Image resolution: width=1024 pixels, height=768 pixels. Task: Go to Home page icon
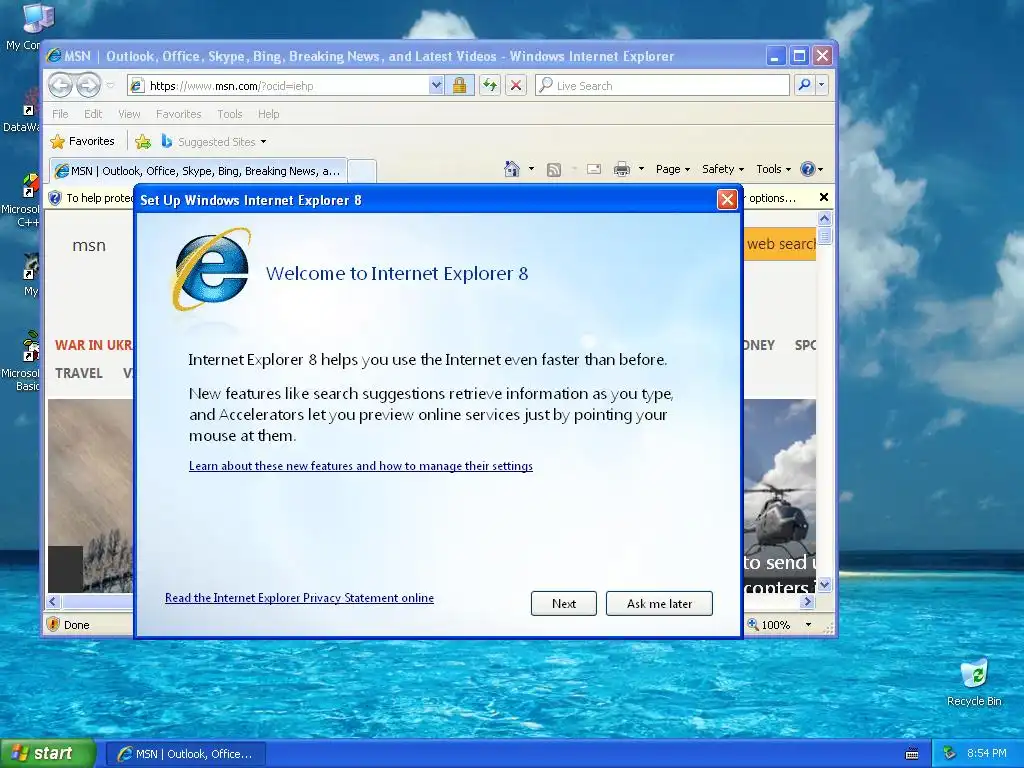click(x=512, y=169)
